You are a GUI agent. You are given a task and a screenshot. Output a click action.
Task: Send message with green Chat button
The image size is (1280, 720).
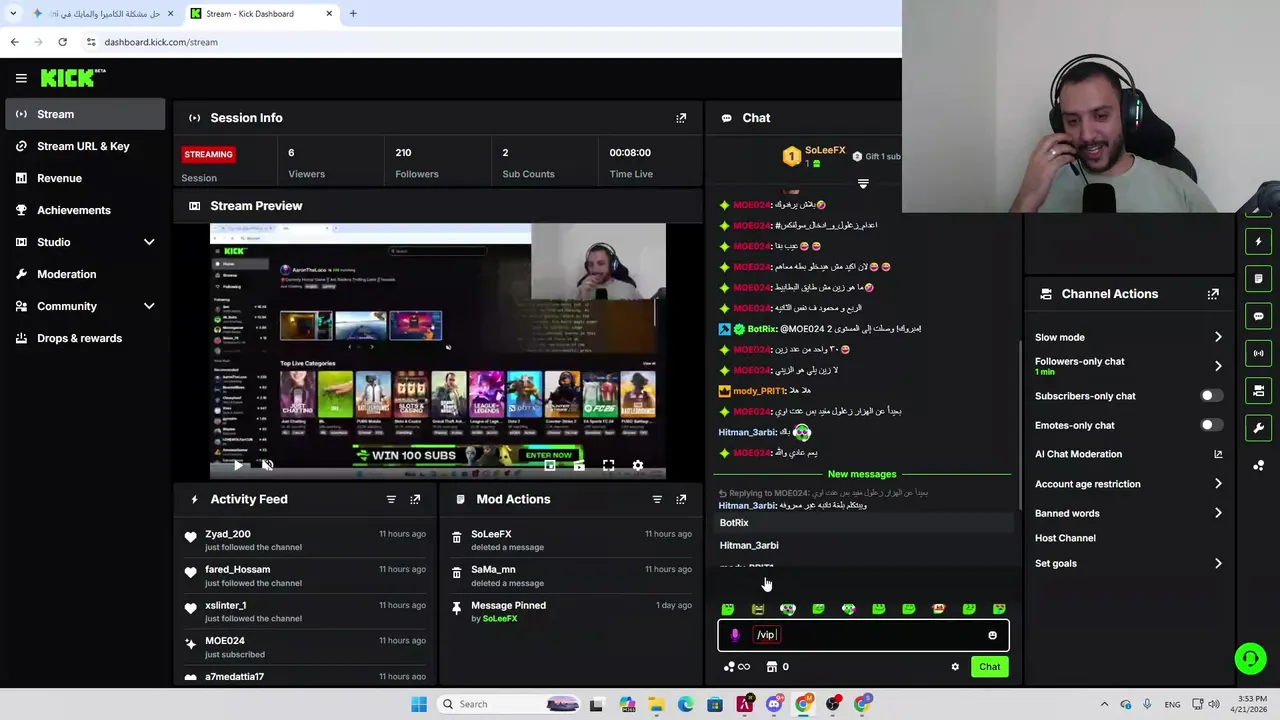tap(989, 667)
